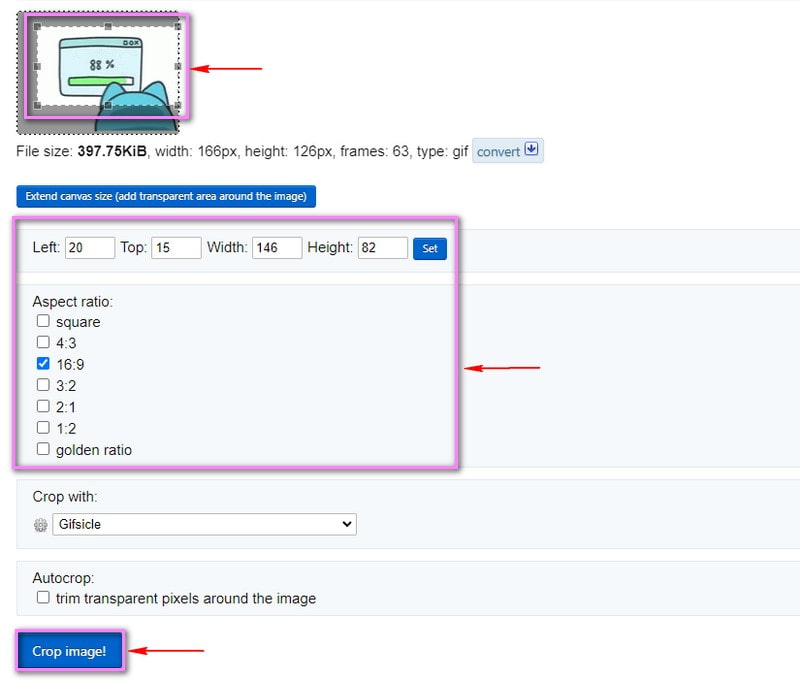Click the gear icon next to Gifsicle

pyautogui.click(x=40, y=525)
